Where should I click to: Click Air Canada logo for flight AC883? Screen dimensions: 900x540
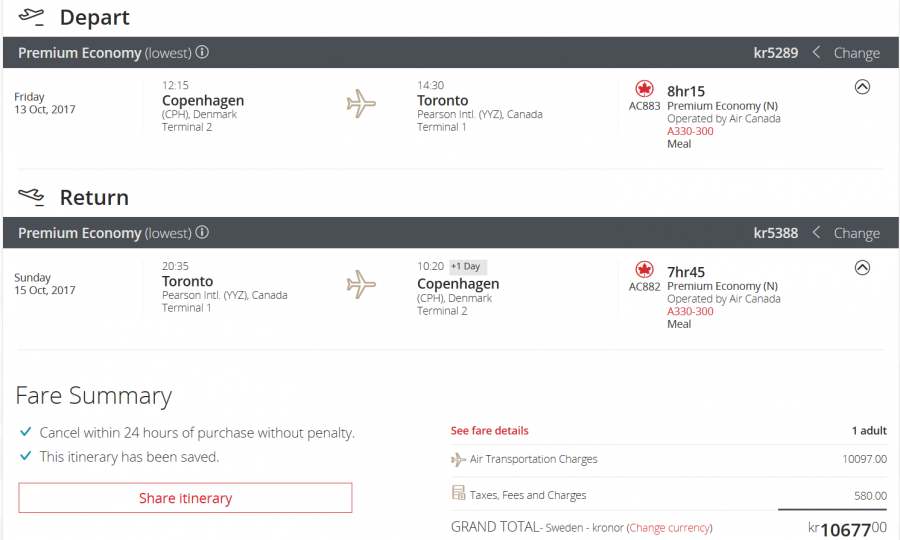tap(645, 90)
